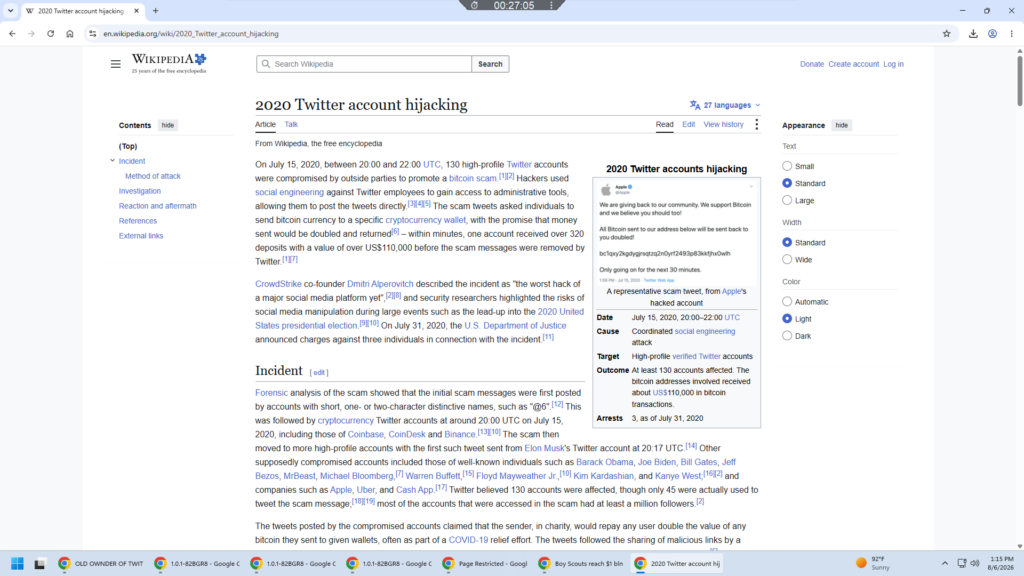Open Chrome three-dot menu
Viewport: 1024px width, 576px height.
pos(1012,34)
